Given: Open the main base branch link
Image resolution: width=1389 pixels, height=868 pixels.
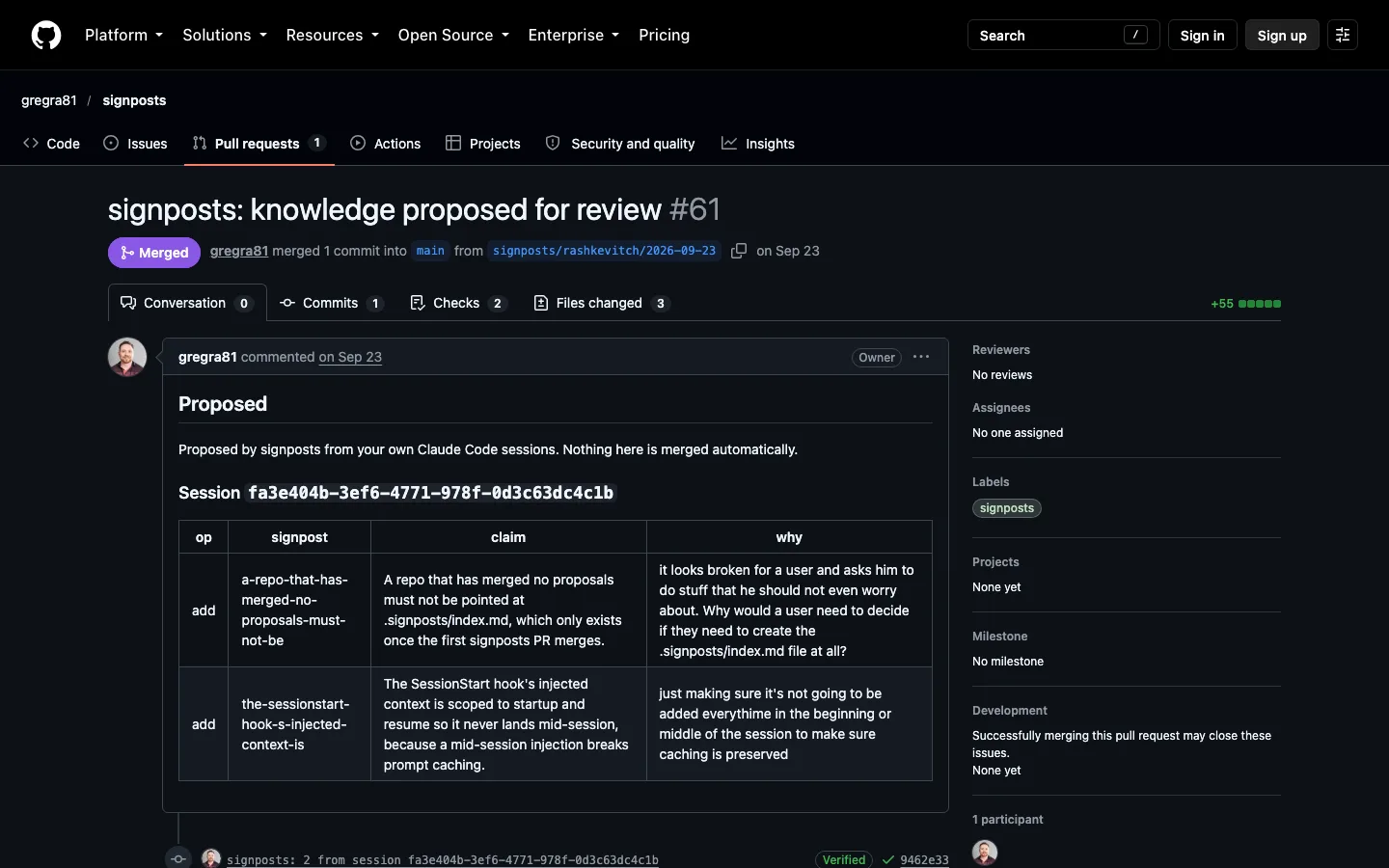Looking at the screenshot, I should point(430,251).
